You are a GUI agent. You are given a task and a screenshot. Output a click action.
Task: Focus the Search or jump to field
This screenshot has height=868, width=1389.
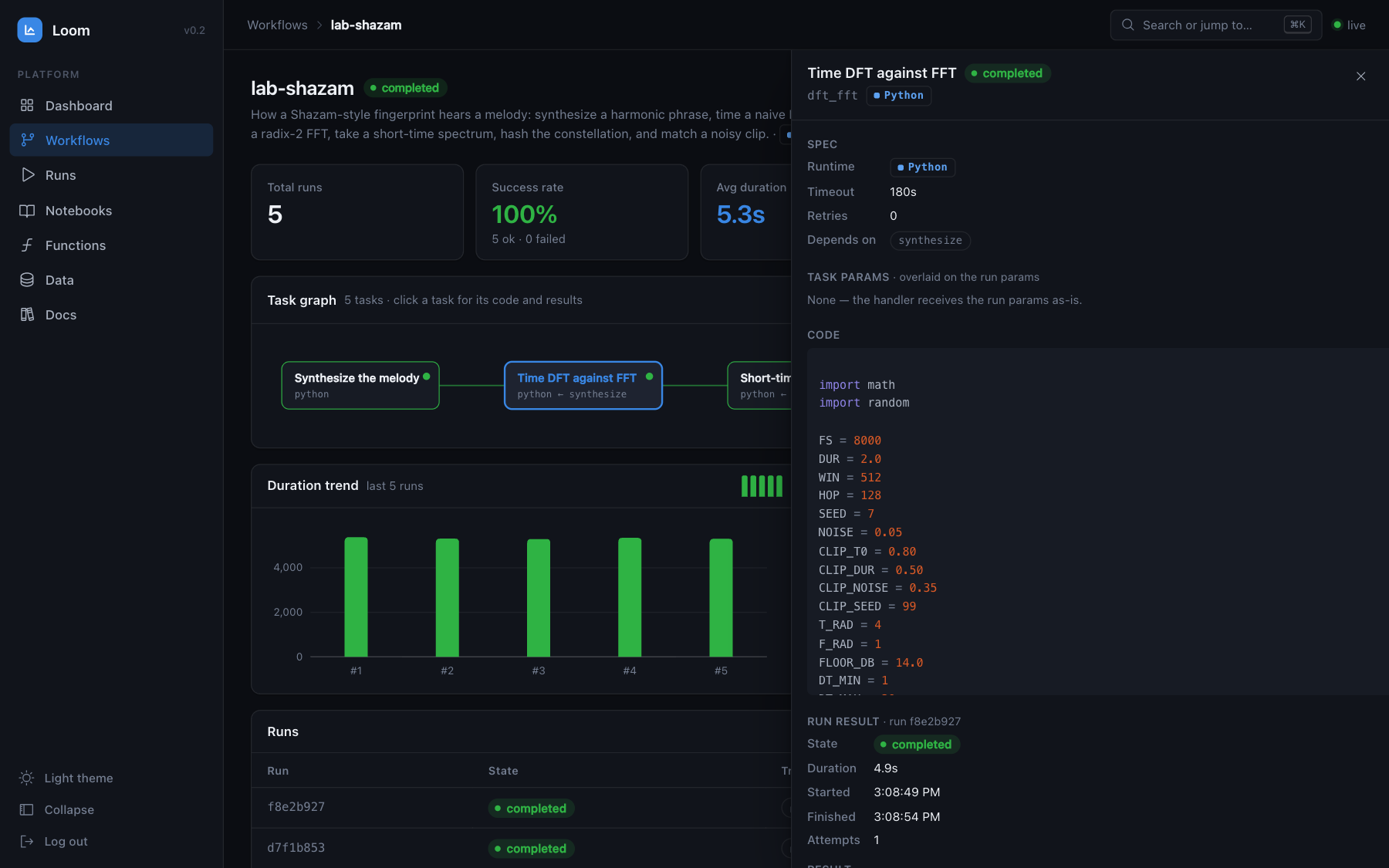1215,25
